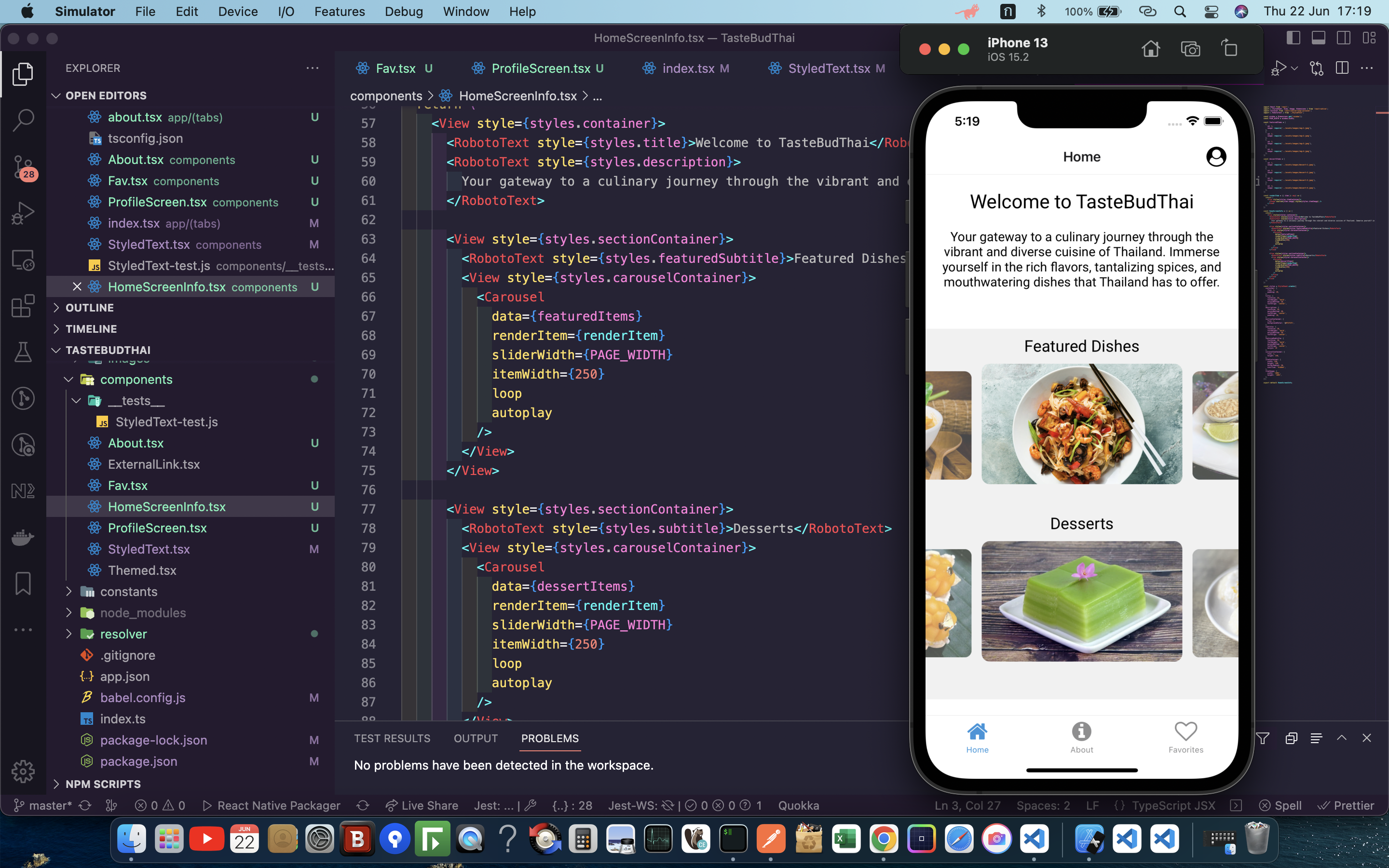Open Manage gear icon in activity bar
The height and width of the screenshot is (868, 1389).
pos(23,771)
